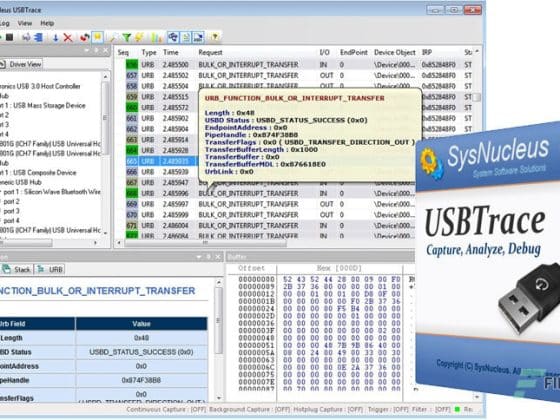Click the blue stacked-lines toolbar icon
This screenshot has width=560, height=420.
39,37
